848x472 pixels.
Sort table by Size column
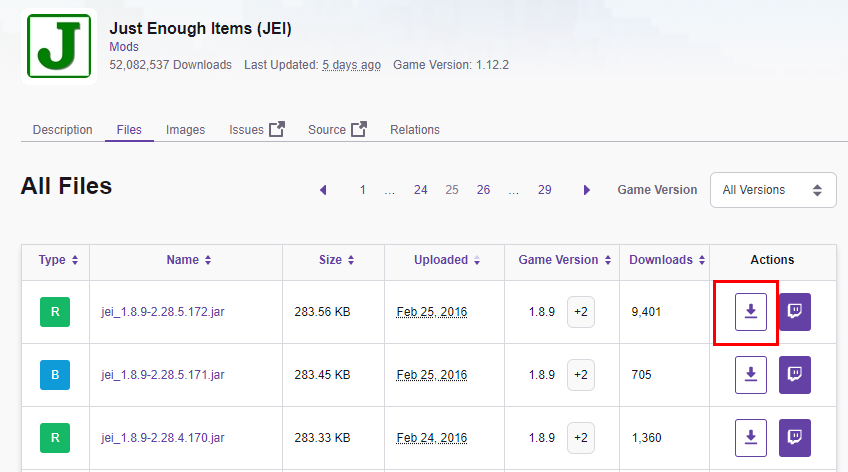336,260
